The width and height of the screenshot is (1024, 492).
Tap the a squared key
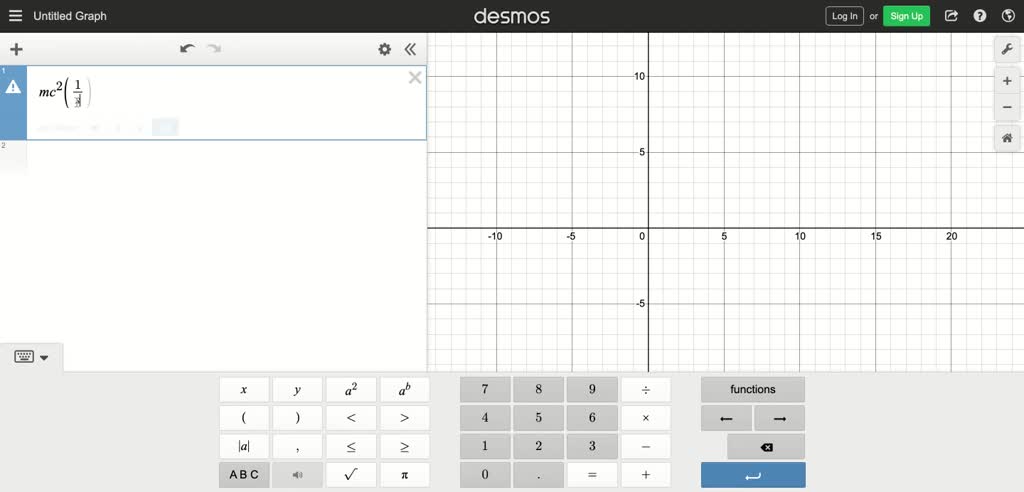pyautogui.click(x=351, y=389)
